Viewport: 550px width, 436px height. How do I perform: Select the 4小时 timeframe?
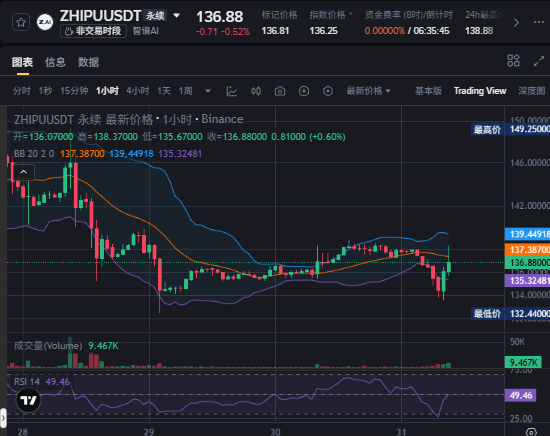(138, 91)
